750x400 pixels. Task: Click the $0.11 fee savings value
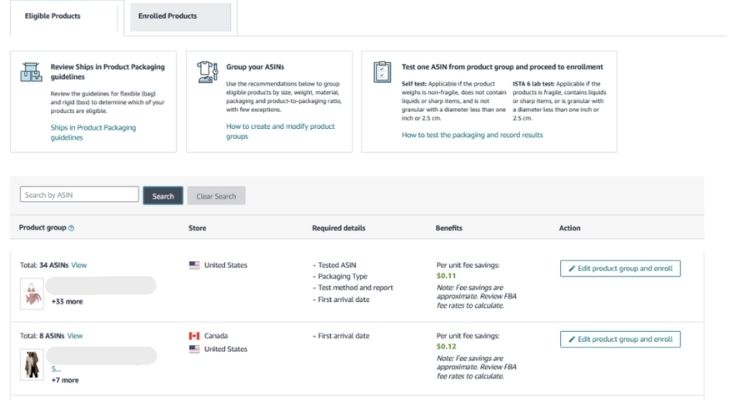tap(446, 276)
